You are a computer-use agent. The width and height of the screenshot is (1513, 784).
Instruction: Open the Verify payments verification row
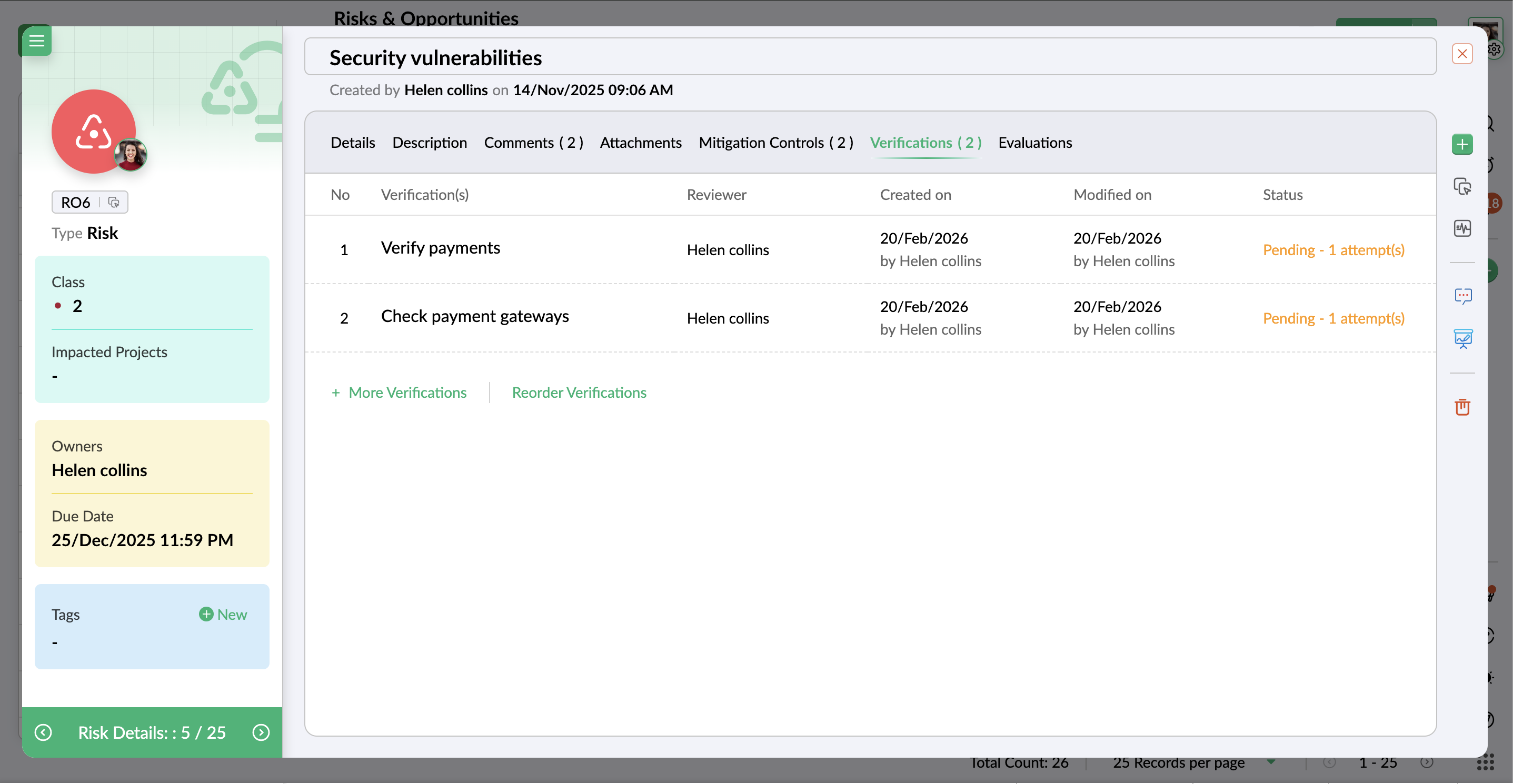point(441,248)
